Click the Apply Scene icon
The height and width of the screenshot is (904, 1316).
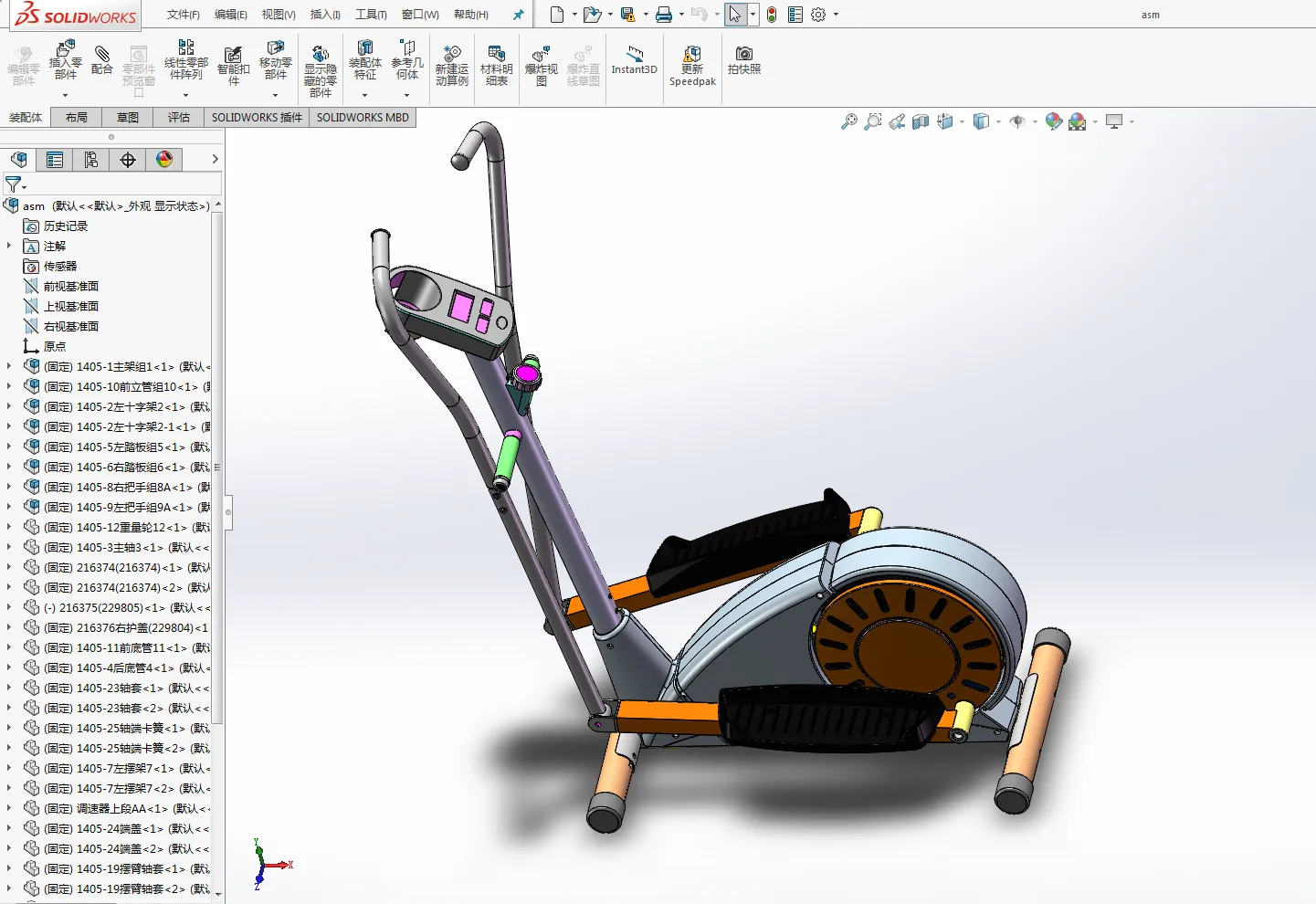point(1078,121)
